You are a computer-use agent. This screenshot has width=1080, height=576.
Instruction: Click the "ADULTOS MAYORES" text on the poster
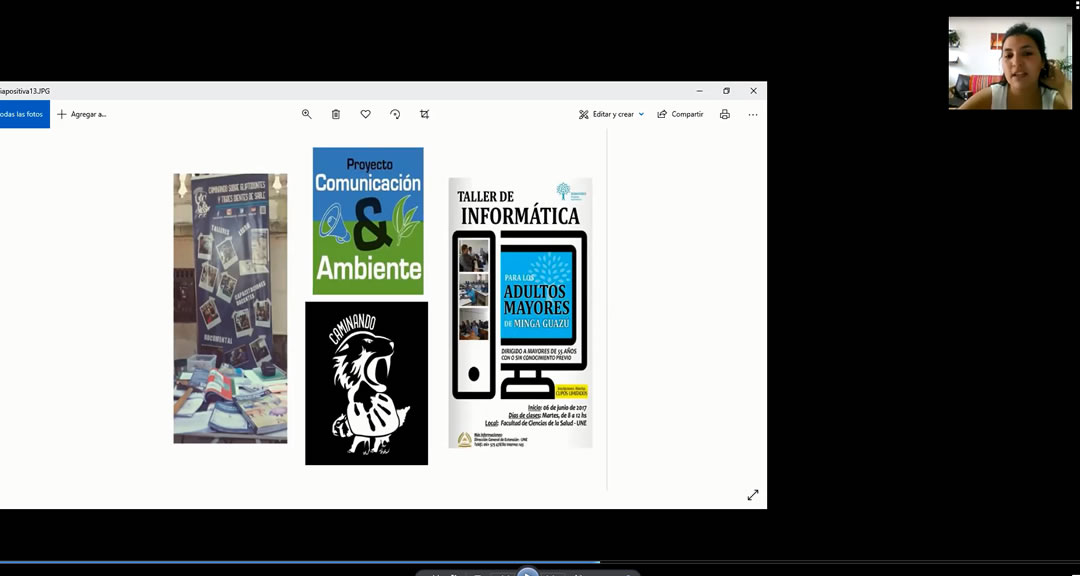(537, 298)
